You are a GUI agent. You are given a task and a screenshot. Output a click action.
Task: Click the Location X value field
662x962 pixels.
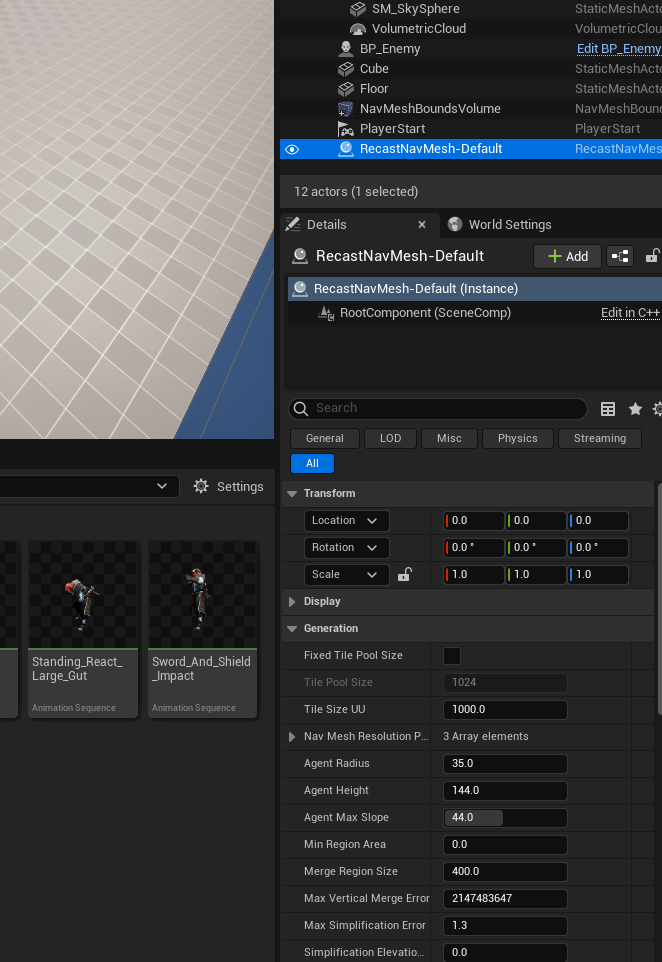[474, 520]
